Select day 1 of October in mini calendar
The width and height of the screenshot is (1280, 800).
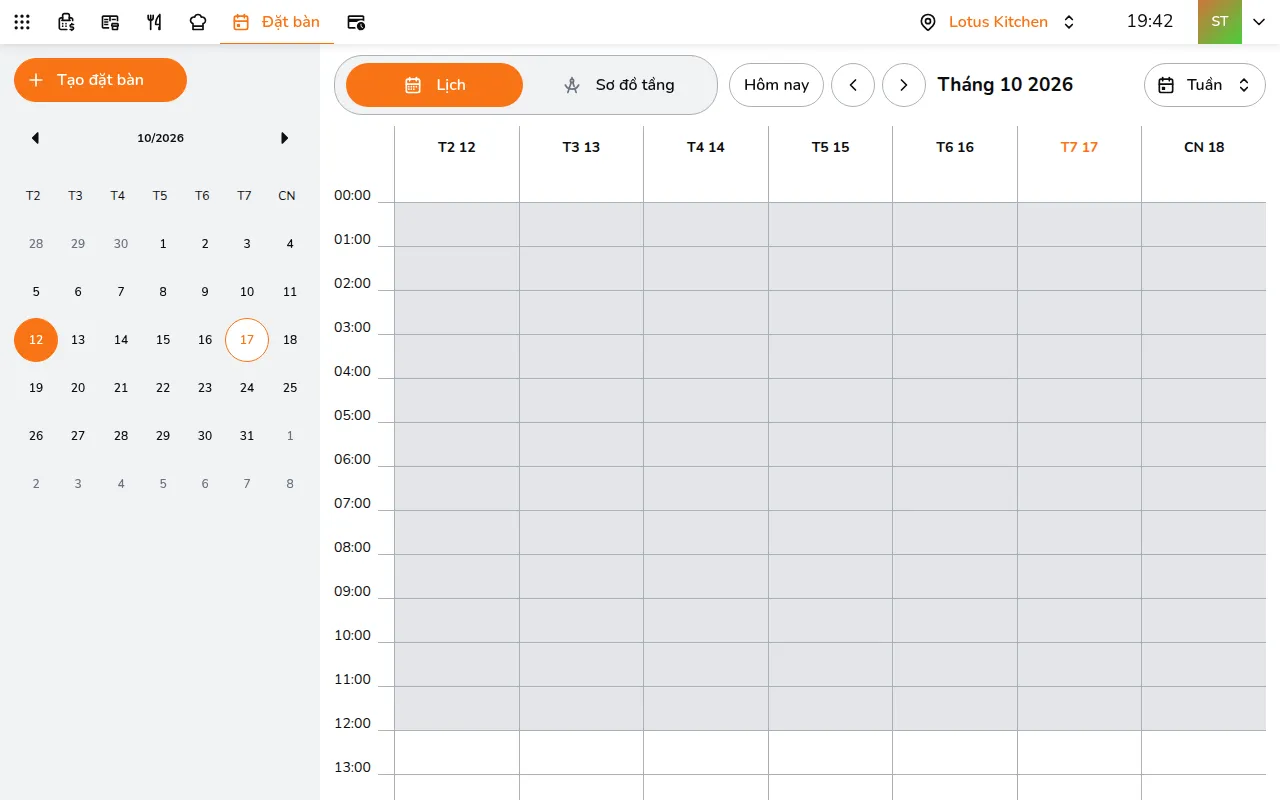point(163,244)
